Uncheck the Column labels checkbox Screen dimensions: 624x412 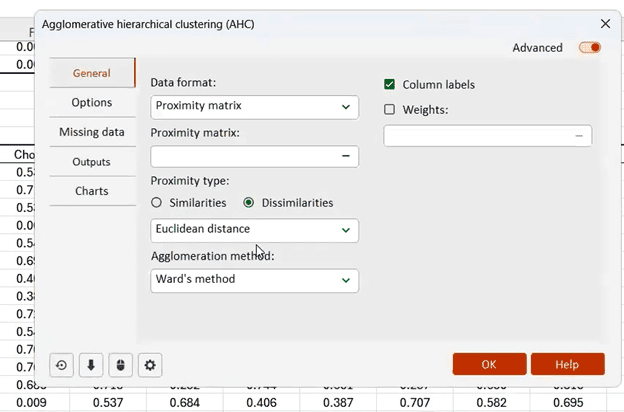pyautogui.click(x=390, y=84)
